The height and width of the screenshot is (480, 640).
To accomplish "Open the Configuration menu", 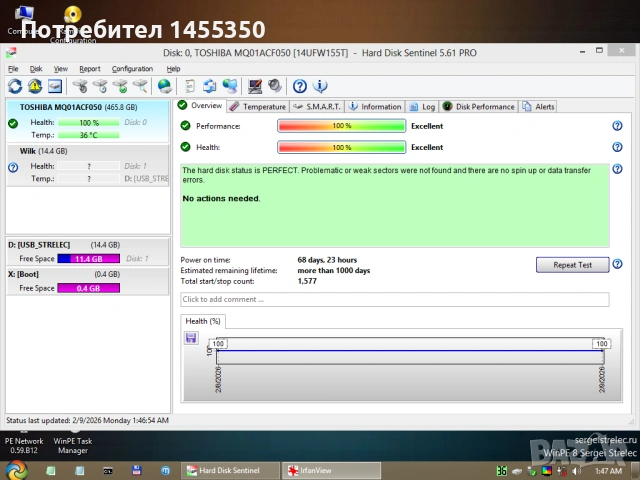I will [x=132, y=69].
